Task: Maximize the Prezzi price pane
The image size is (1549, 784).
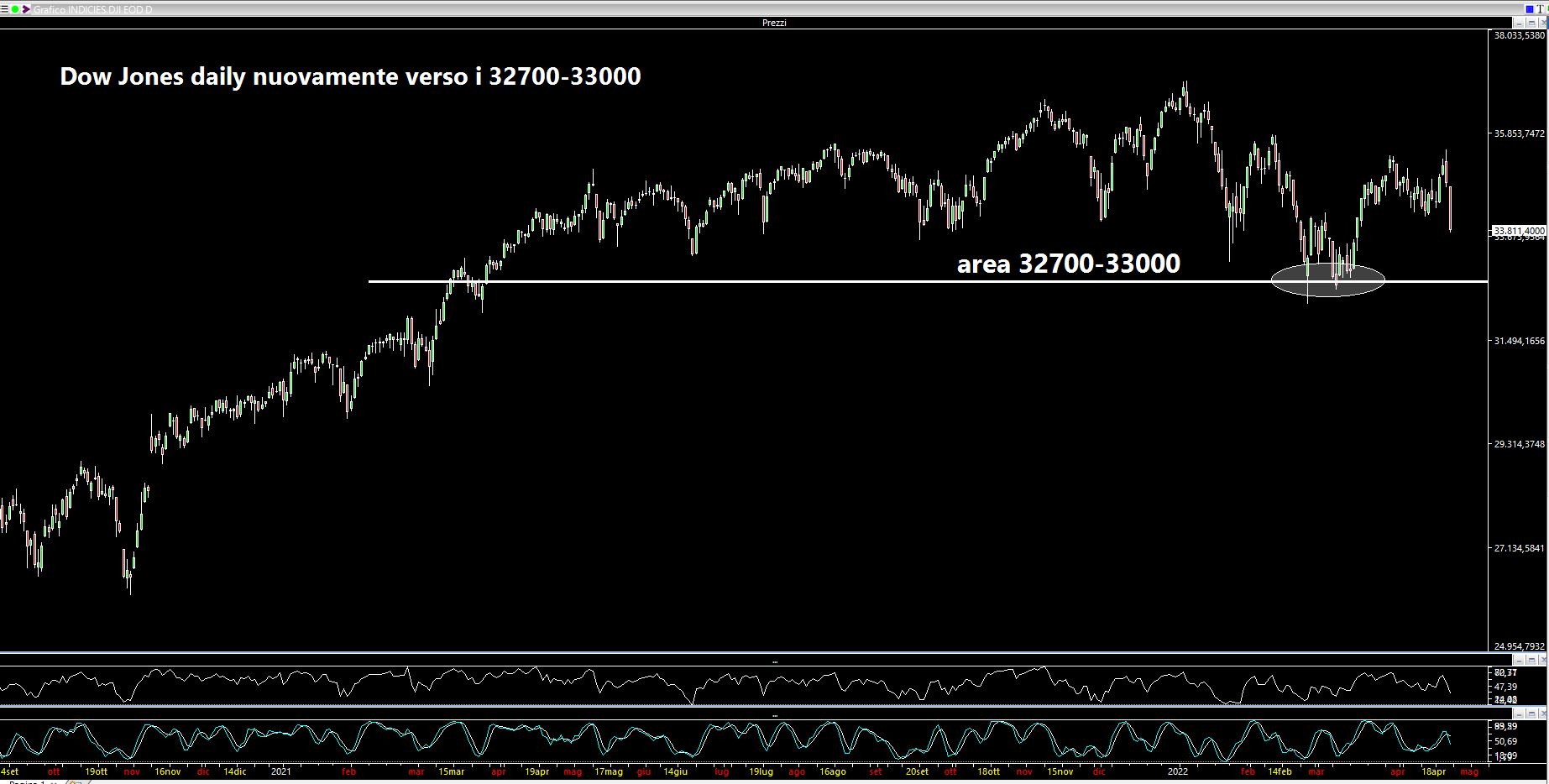Action: tap(1531, 23)
